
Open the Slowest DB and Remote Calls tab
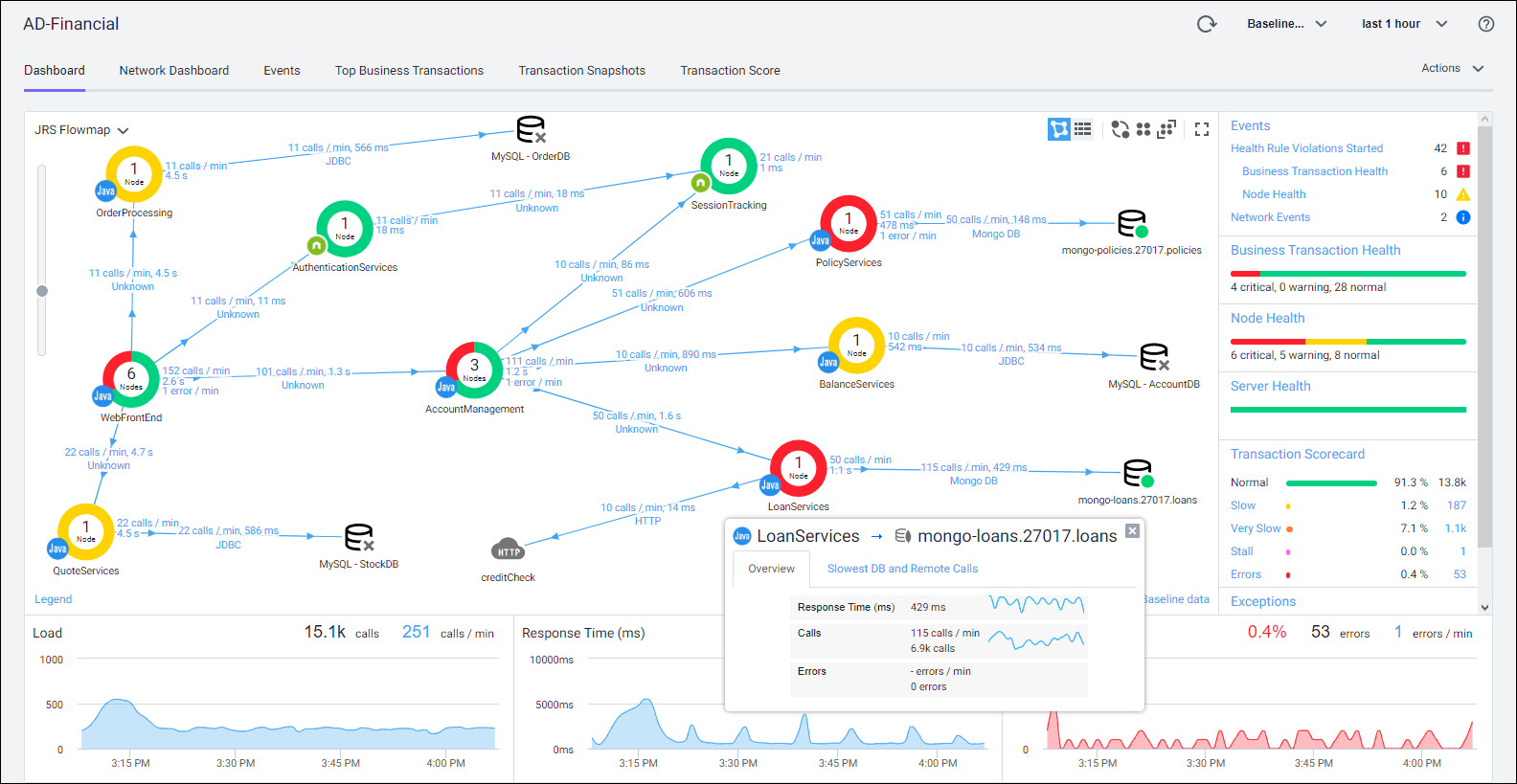point(902,569)
